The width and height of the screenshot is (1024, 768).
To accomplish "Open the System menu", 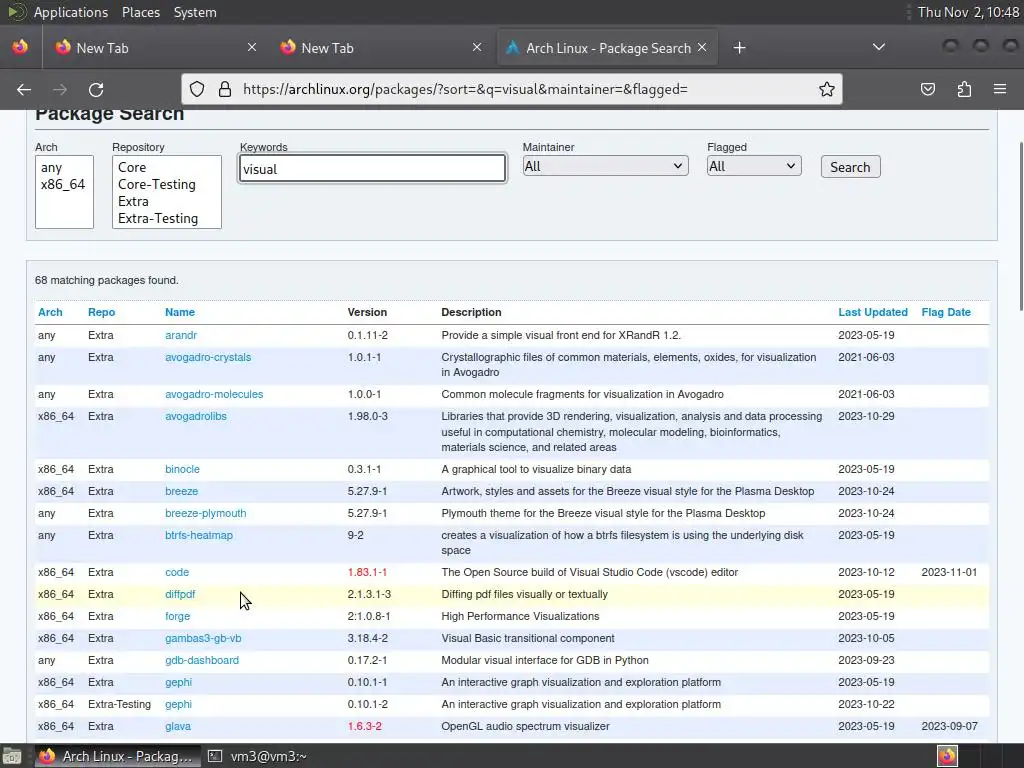I will pos(195,12).
